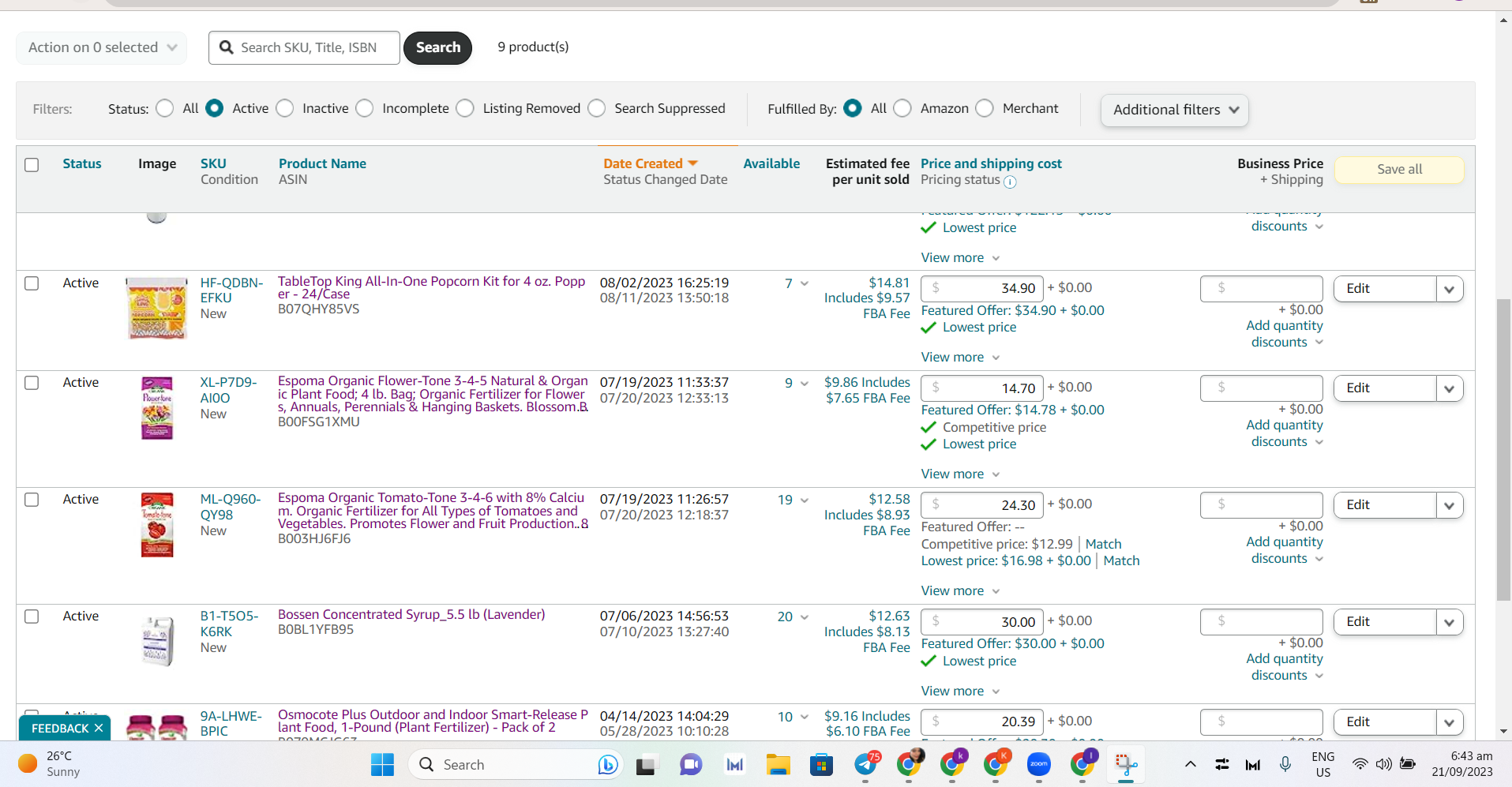Show hidden system tray icons
Screen dimensions: 1512x787
[1191, 764]
